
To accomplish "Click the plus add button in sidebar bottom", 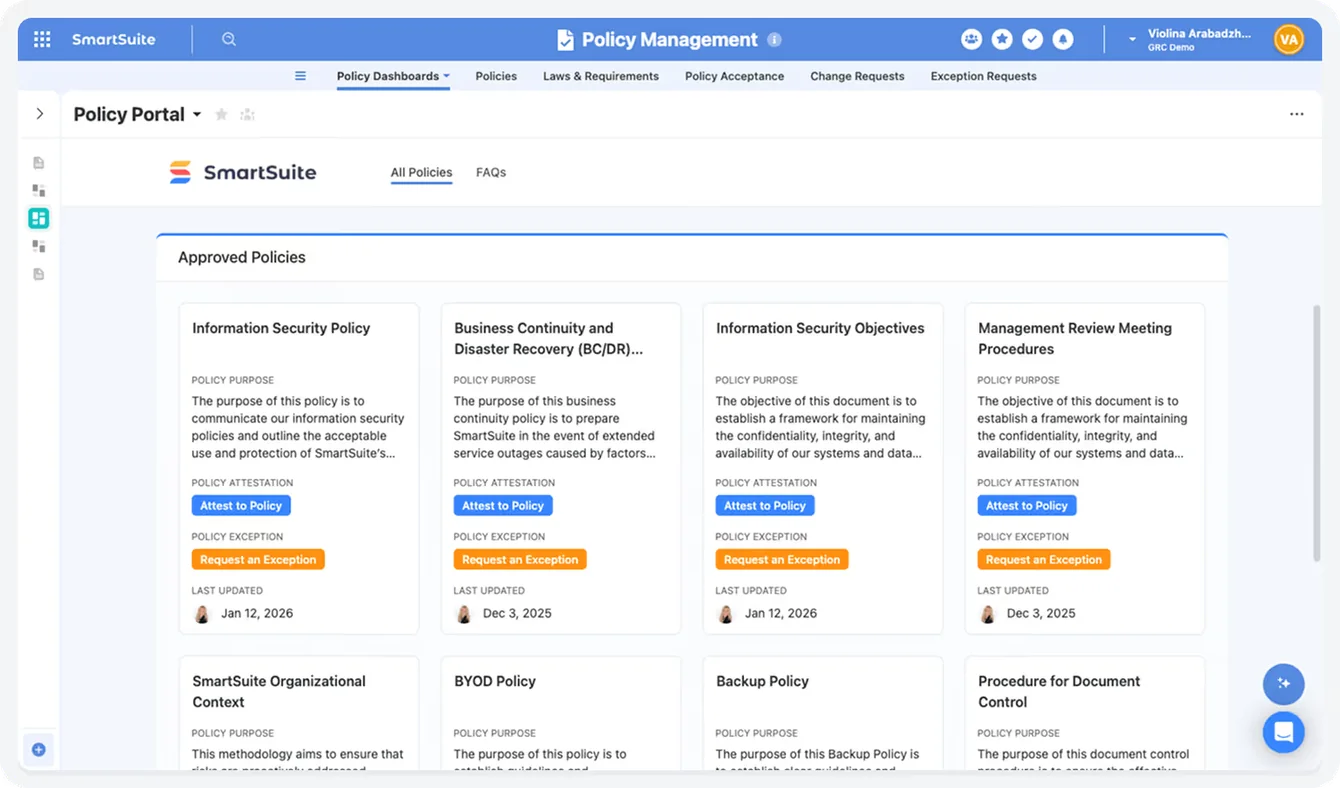I will 39,749.
